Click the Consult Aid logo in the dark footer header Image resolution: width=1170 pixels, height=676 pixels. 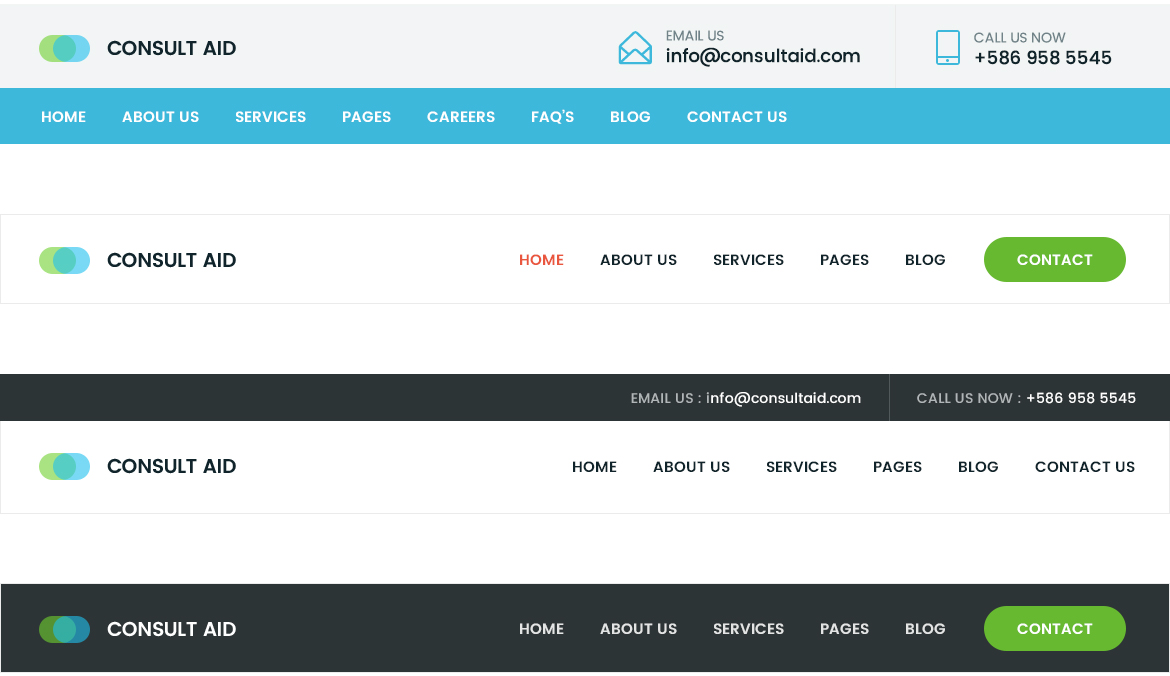click(x=137, y=629)
